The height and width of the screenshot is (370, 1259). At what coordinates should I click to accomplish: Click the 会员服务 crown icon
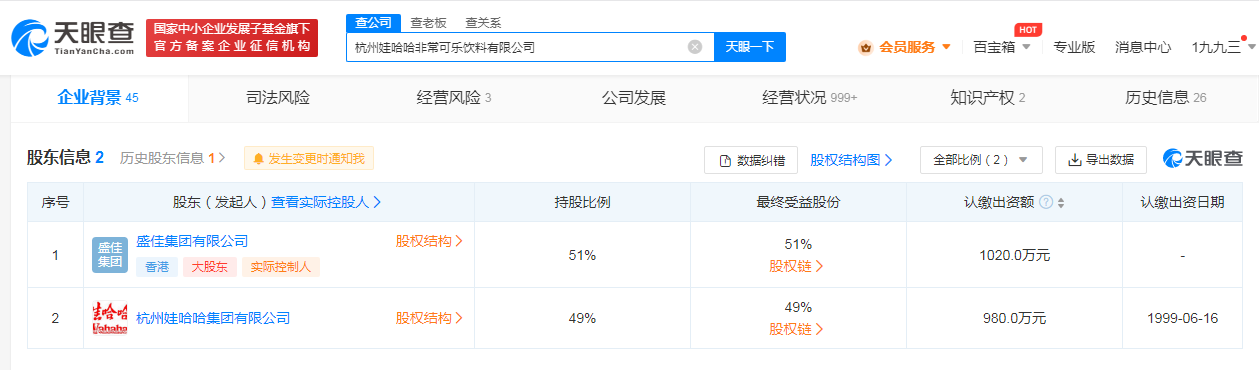click(x=866, y=47)
